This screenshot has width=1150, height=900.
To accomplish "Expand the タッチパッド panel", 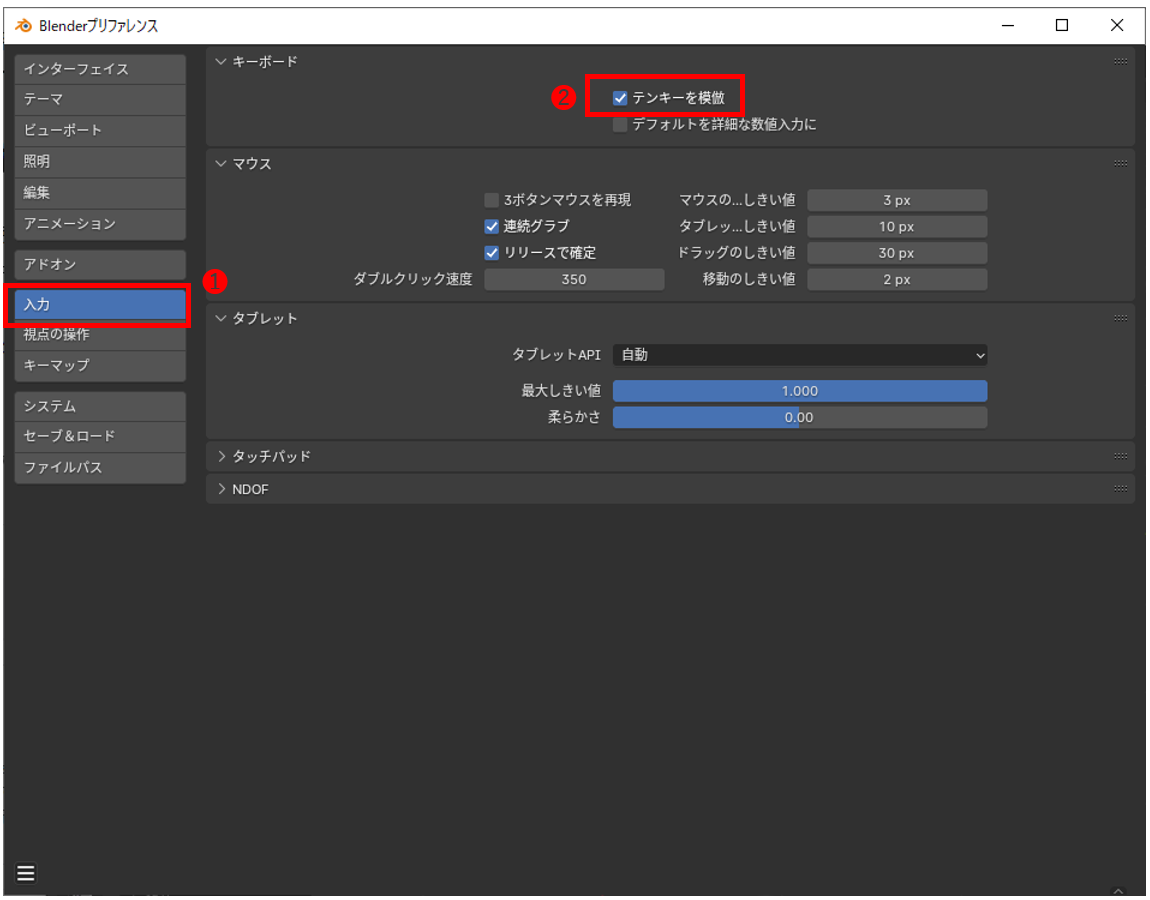I will coord(221,456).
